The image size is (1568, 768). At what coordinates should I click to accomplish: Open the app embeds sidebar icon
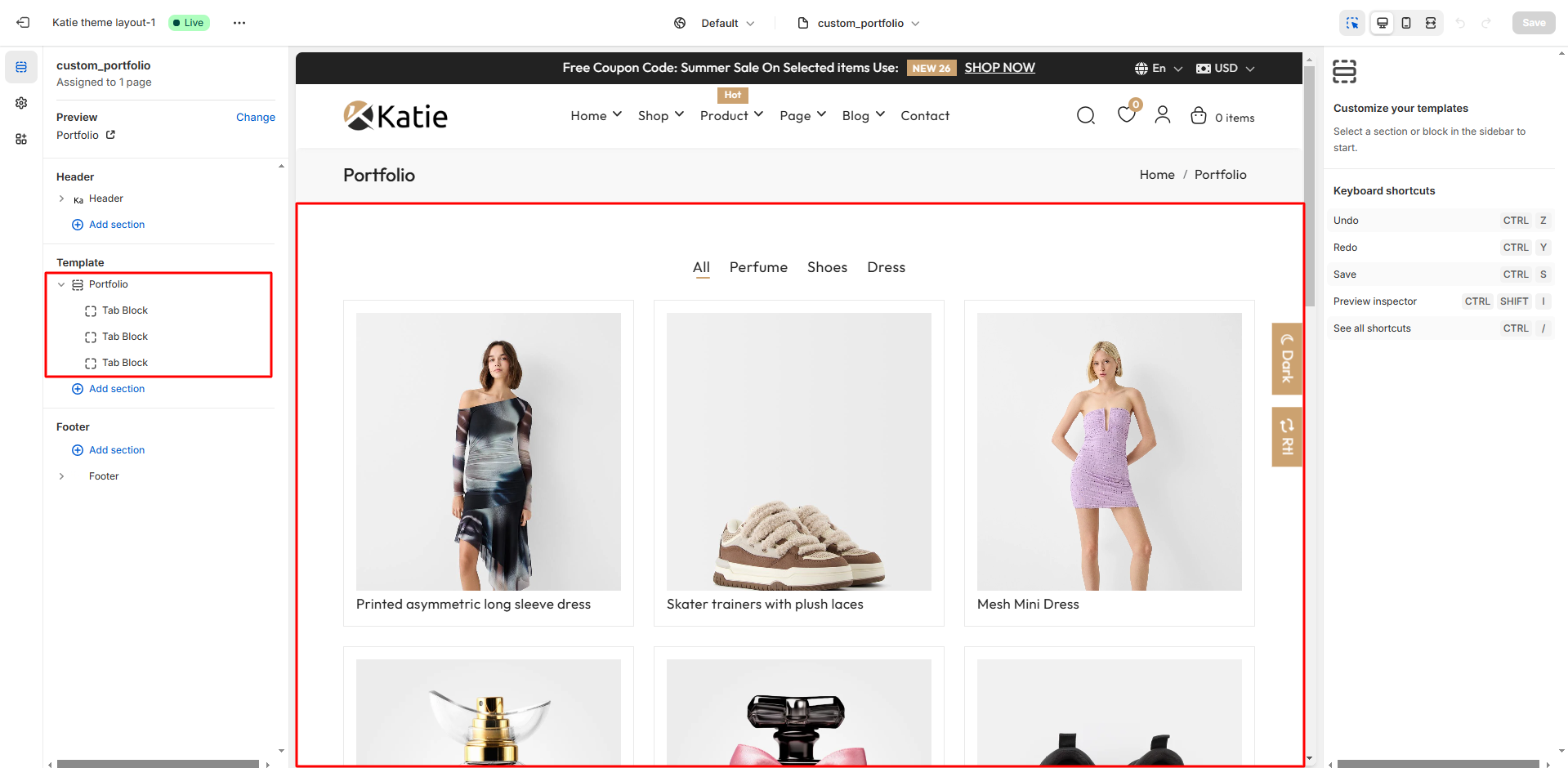(21, 139)
